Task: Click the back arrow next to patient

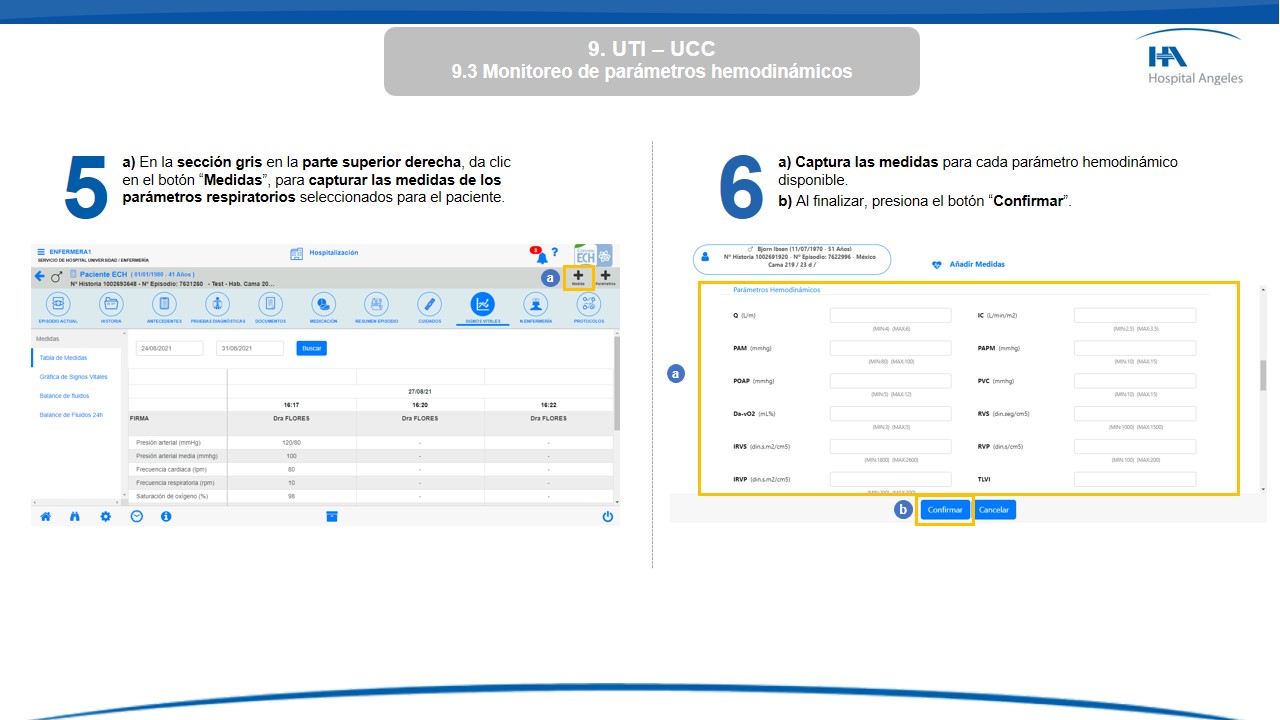Action: coord(40,276)
